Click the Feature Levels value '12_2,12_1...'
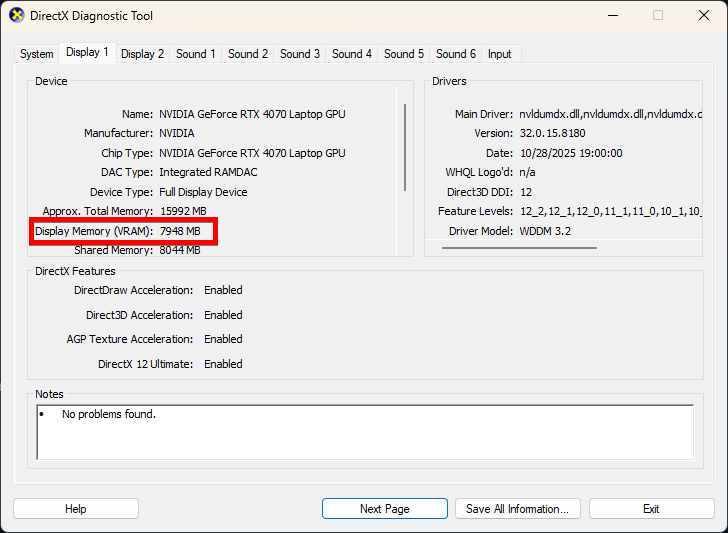728x533 pixels. (611, 211)
